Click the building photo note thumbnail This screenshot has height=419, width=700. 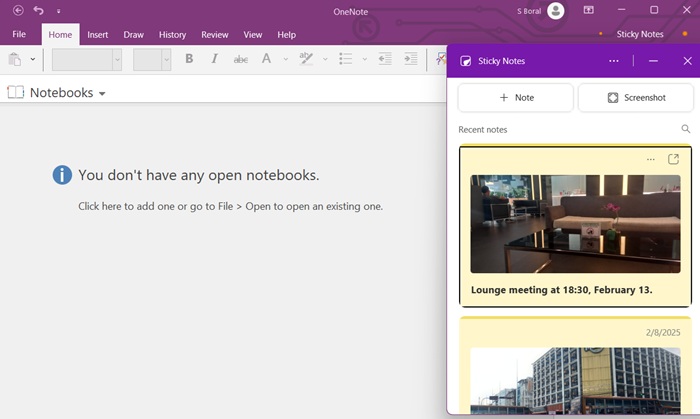575,381
